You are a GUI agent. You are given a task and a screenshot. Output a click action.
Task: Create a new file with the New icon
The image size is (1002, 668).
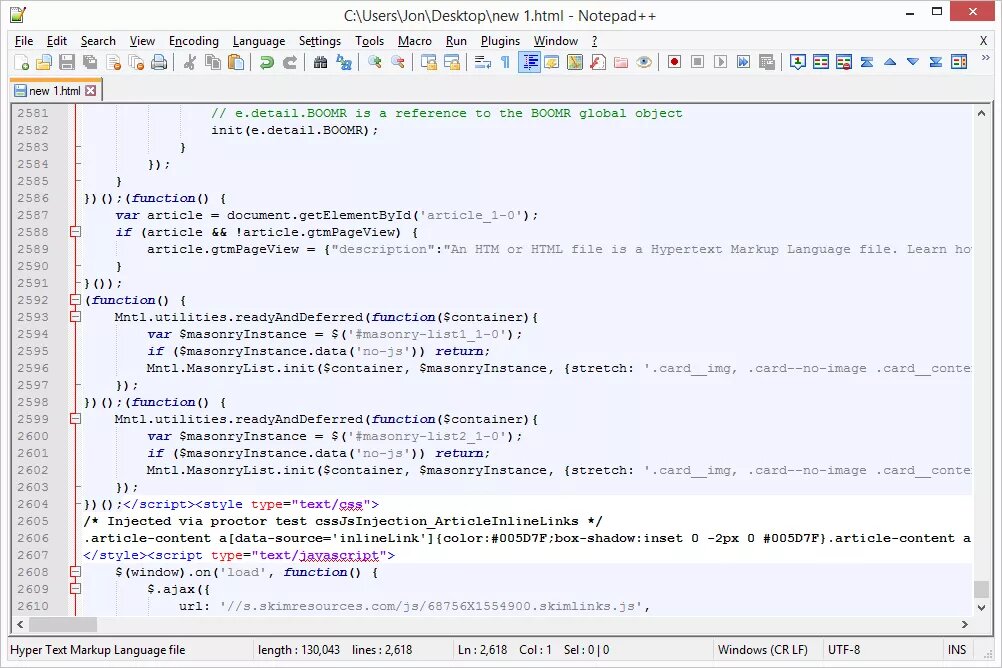point(21,62)
